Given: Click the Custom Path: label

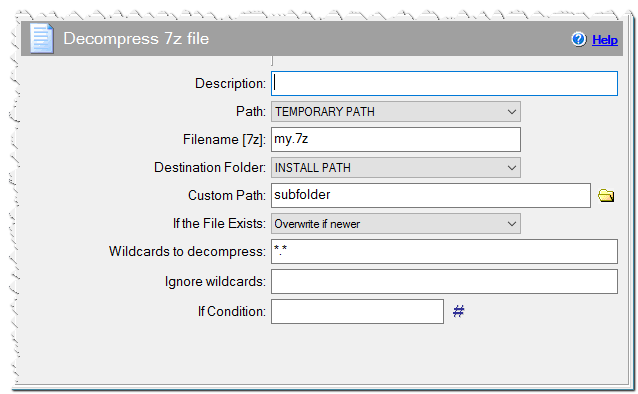Looking at the screenshot, I should 227,195.
